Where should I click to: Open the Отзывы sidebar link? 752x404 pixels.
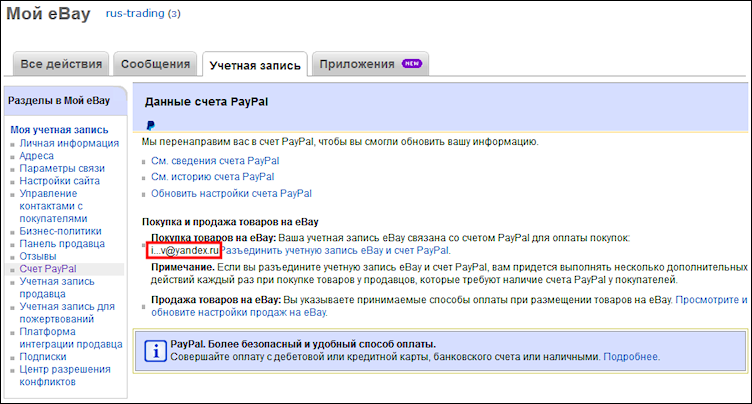(x=37, y=256)
